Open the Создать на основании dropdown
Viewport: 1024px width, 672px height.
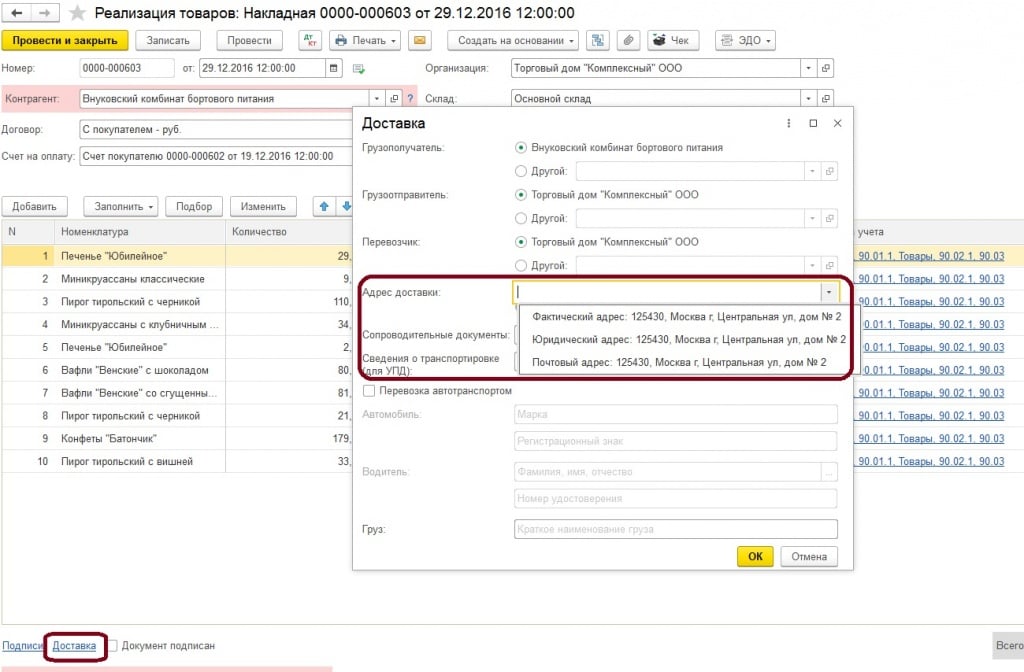(513, 41)
